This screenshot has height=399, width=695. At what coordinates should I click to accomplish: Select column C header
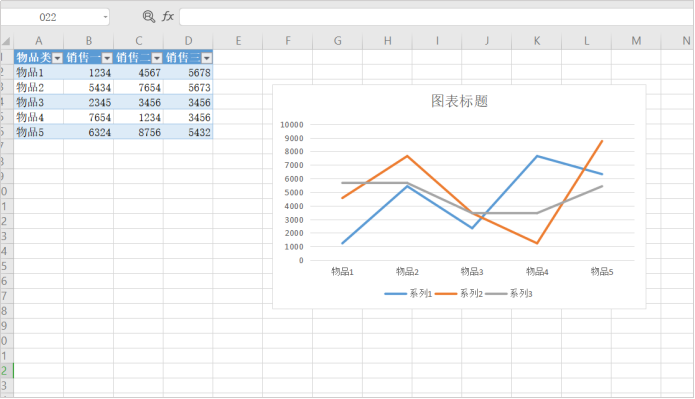(x=138, y=41)
